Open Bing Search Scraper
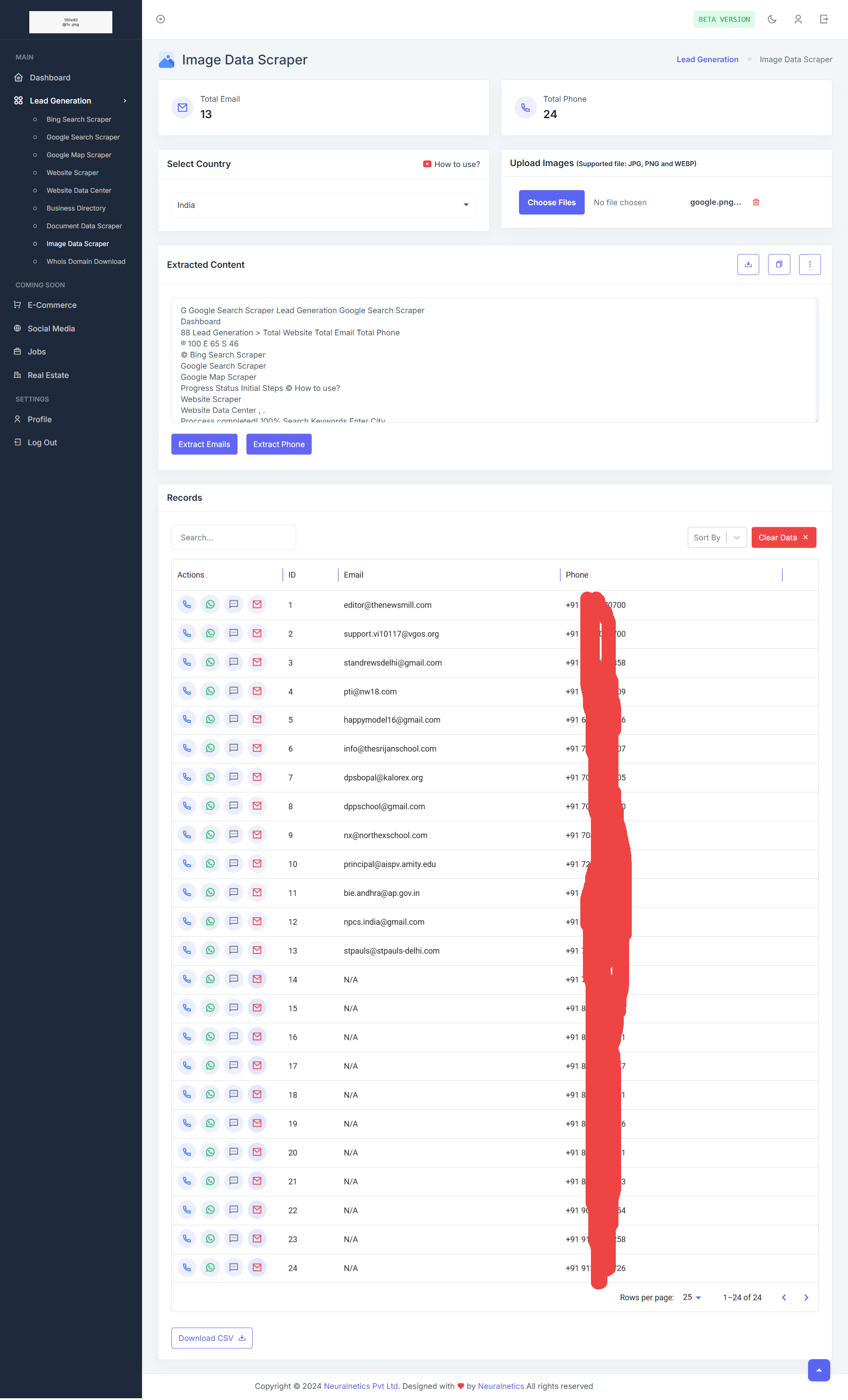 coord(79,120)
